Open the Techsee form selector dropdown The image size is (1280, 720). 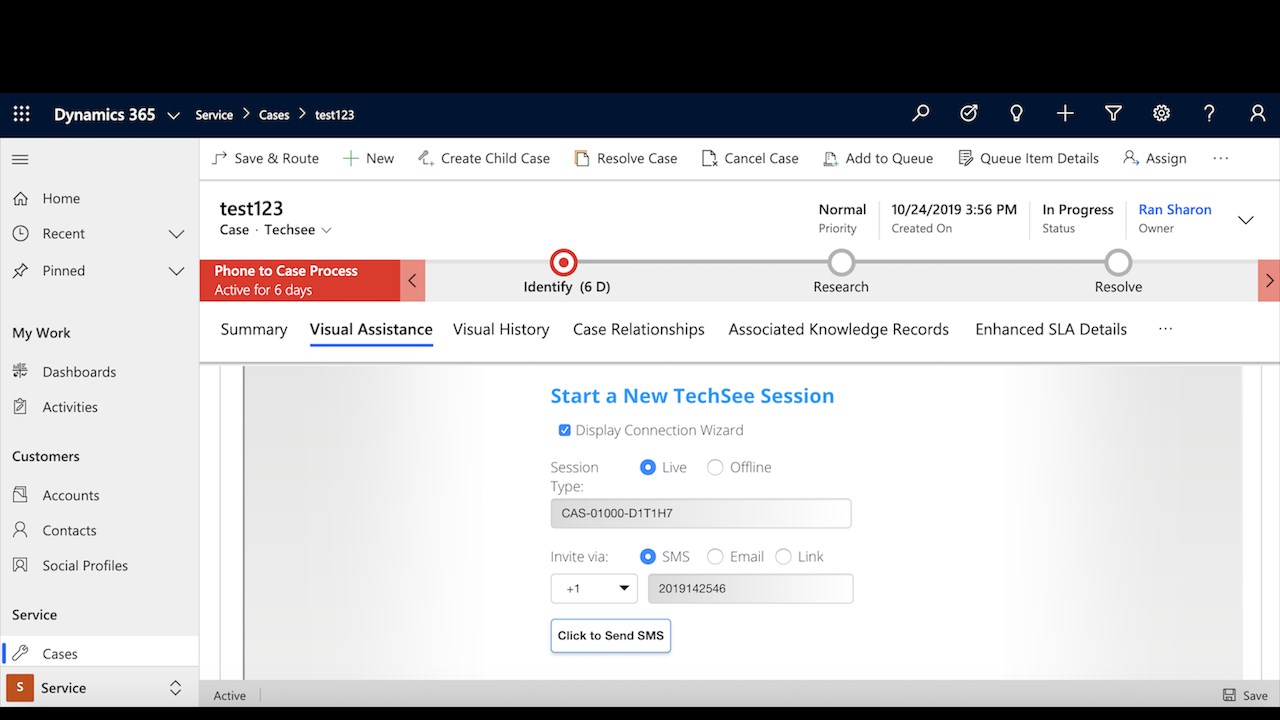pyautogui.click(x=326, y=230)
